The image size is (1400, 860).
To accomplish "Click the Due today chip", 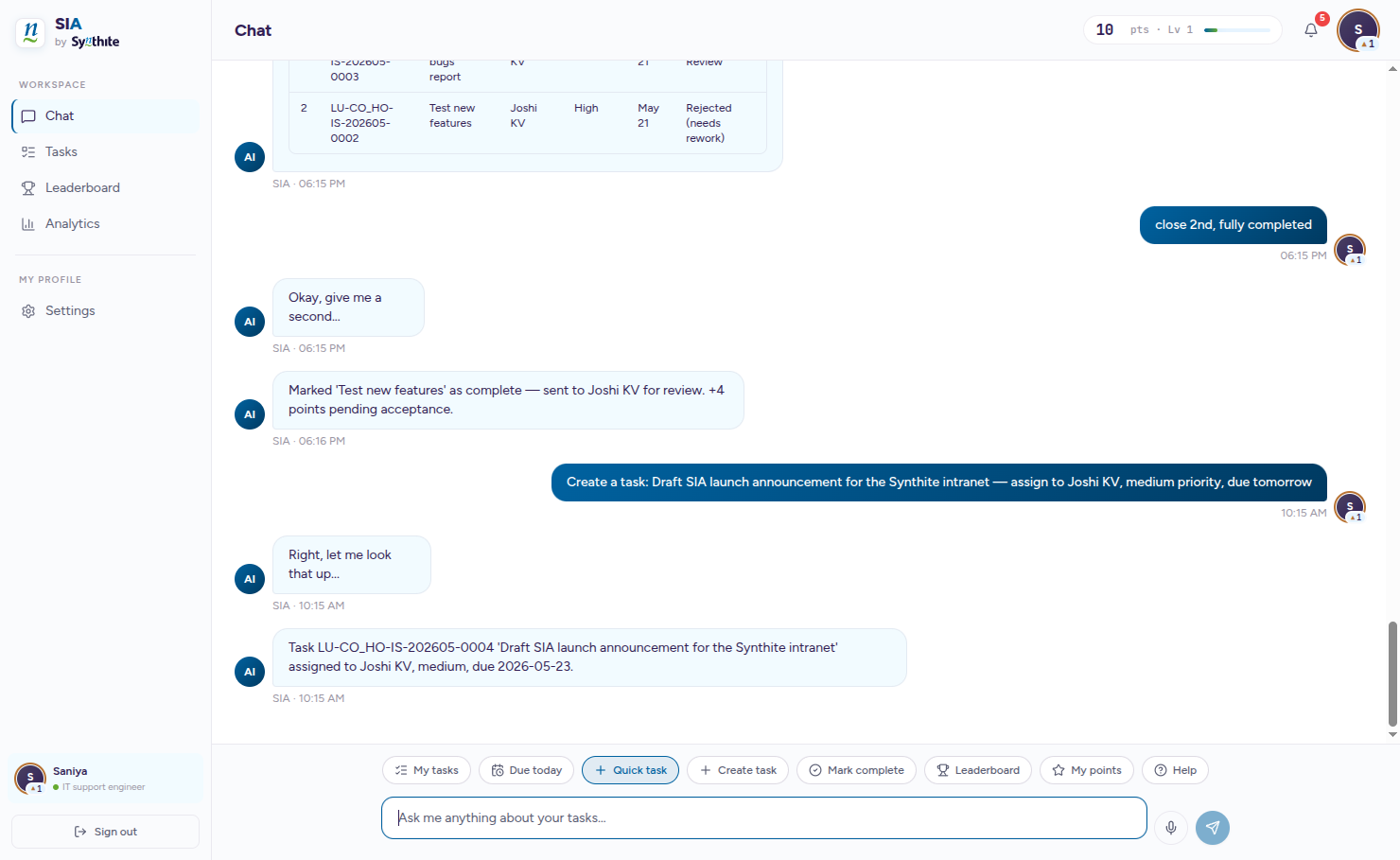I will tap(526, 770).
